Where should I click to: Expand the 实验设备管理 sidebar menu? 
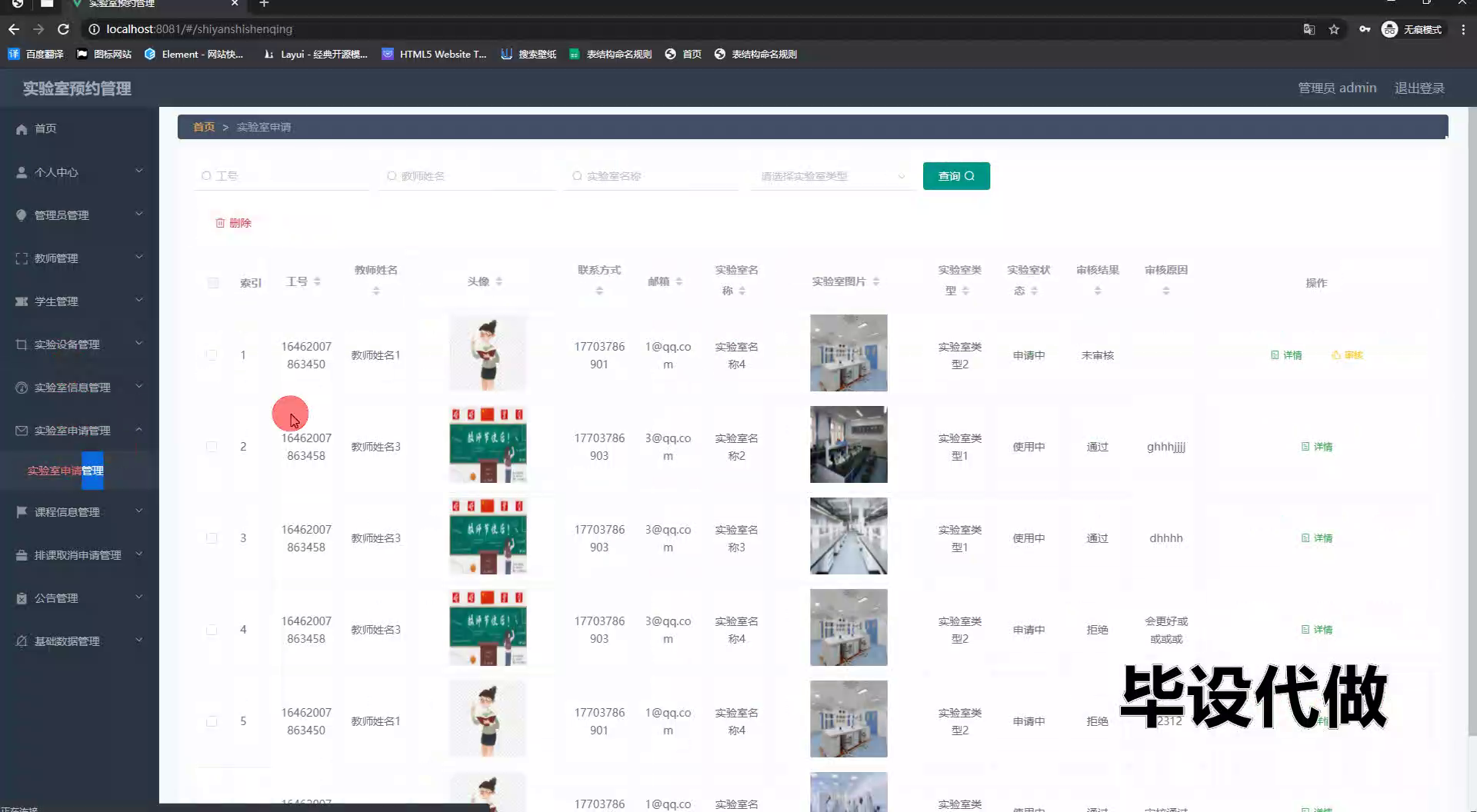pyautogui.click(x=79, y=344)
